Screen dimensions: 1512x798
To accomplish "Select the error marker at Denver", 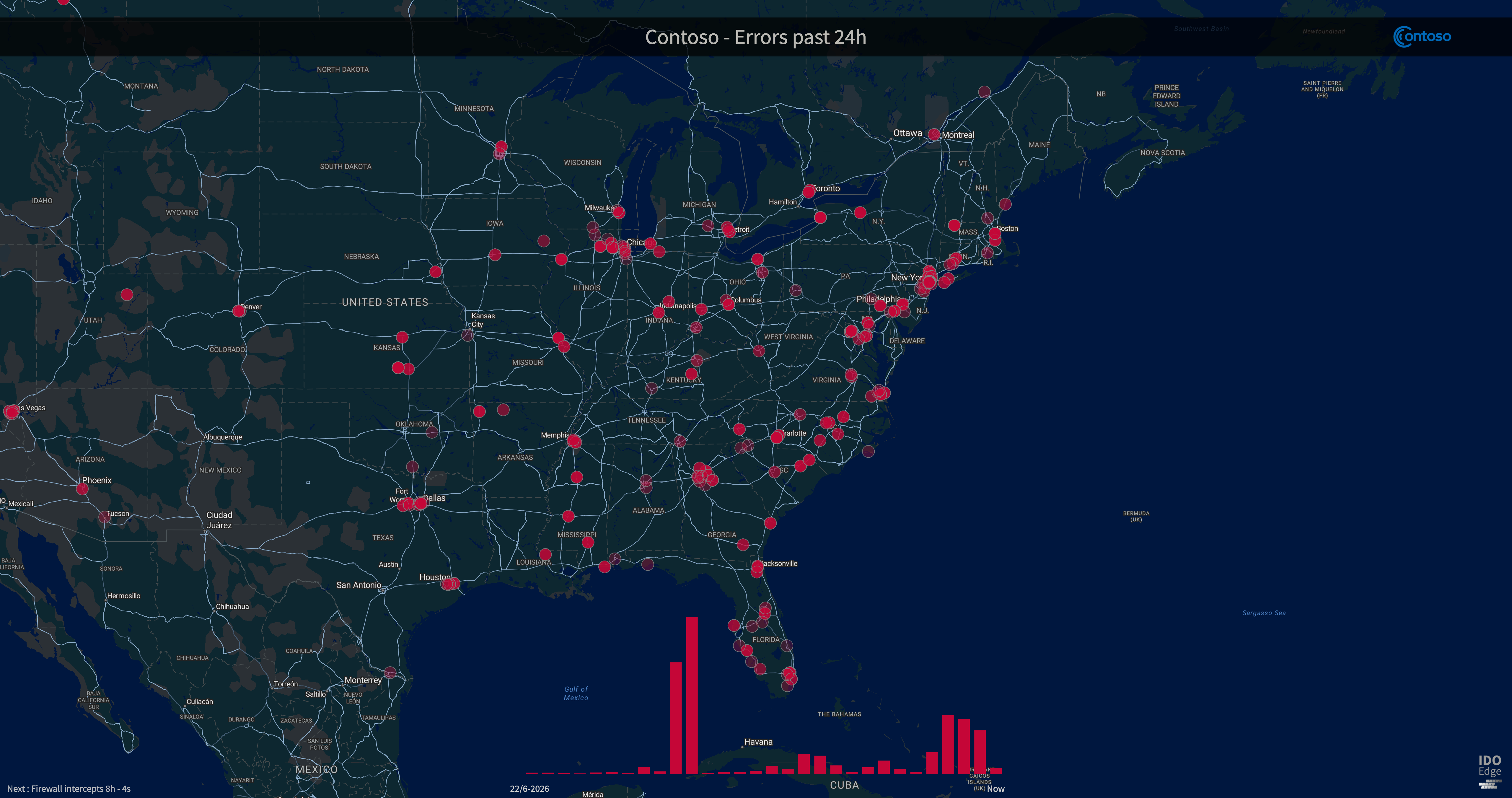I will [239, 311].
